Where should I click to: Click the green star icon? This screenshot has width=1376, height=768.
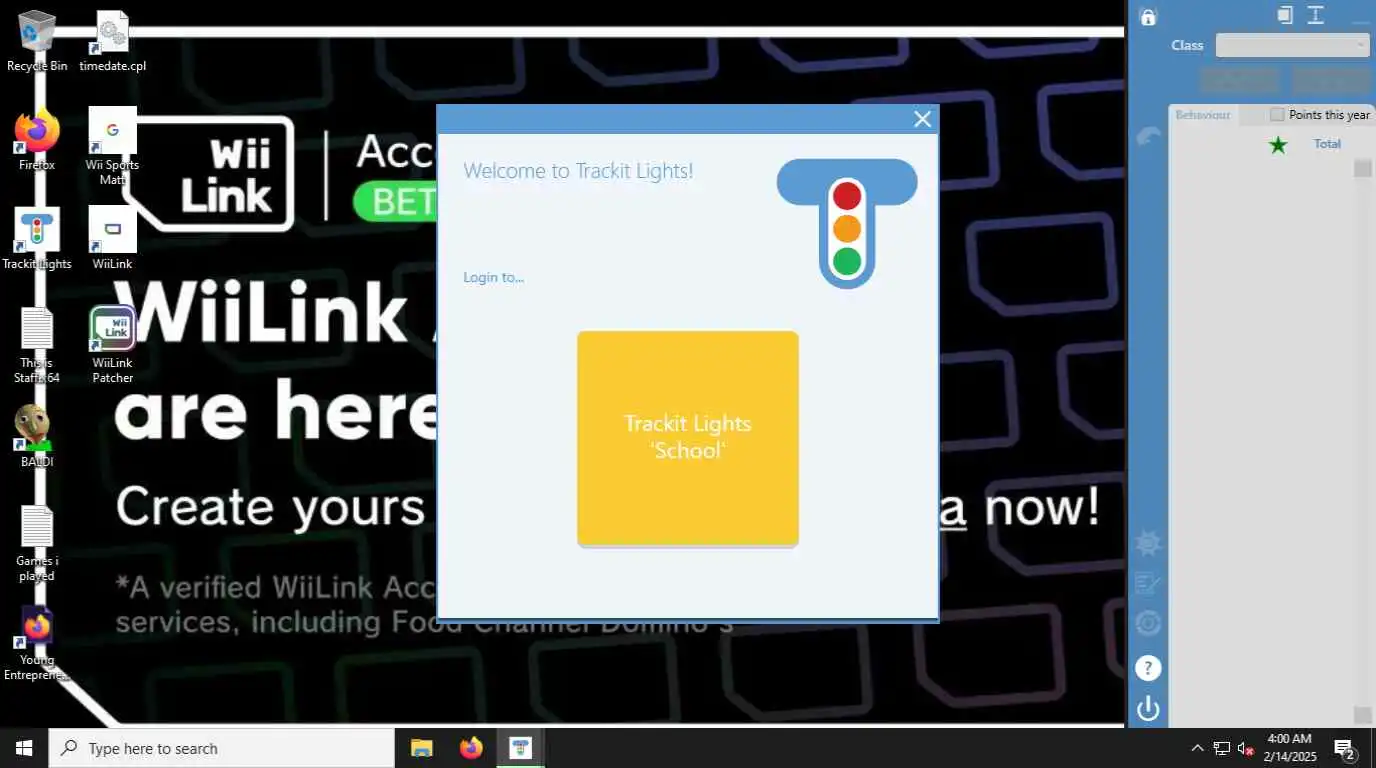click(x=1278, y=145)
